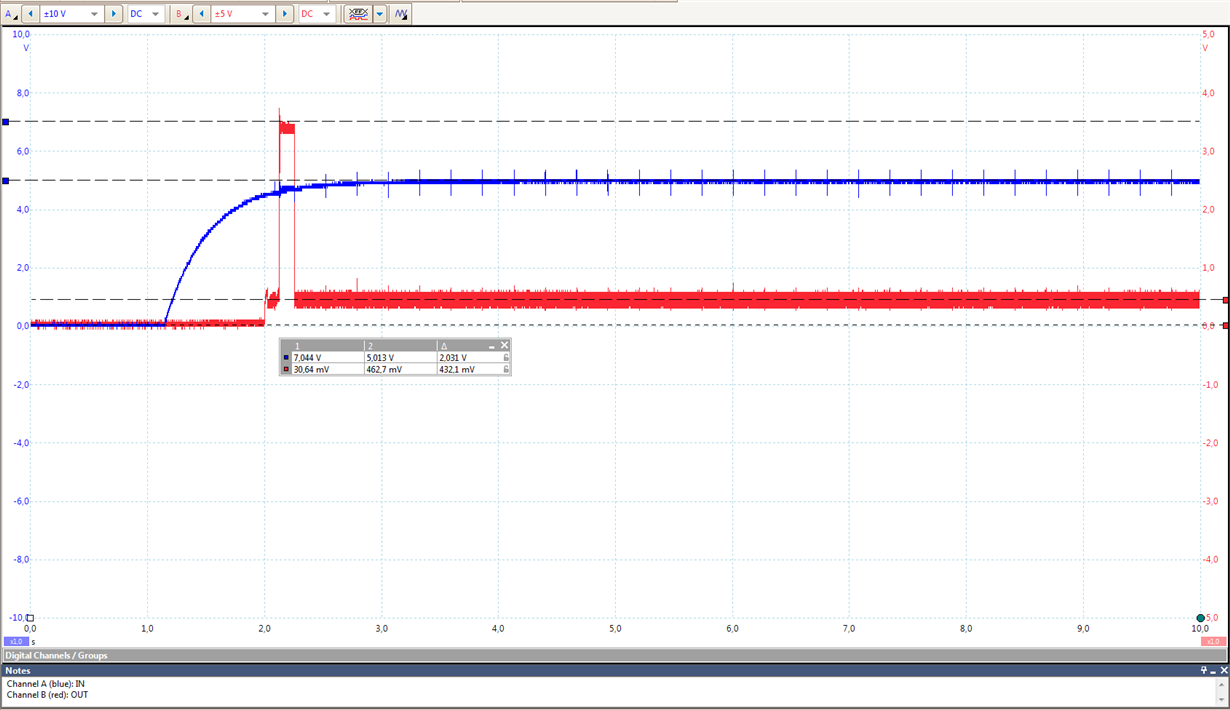Open the ±10 V range dropdown
This screenshot has width=1230, height=710.
[72, 14]
